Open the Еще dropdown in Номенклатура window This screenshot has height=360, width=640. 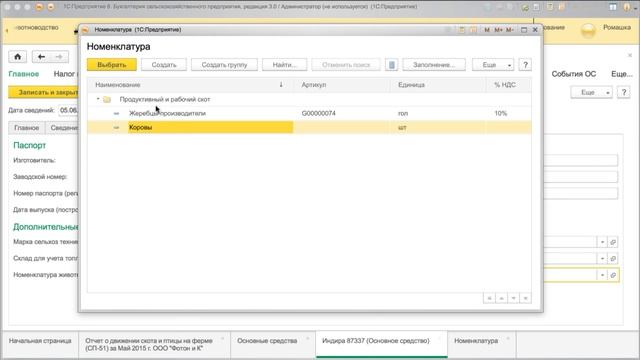point(493,65)
